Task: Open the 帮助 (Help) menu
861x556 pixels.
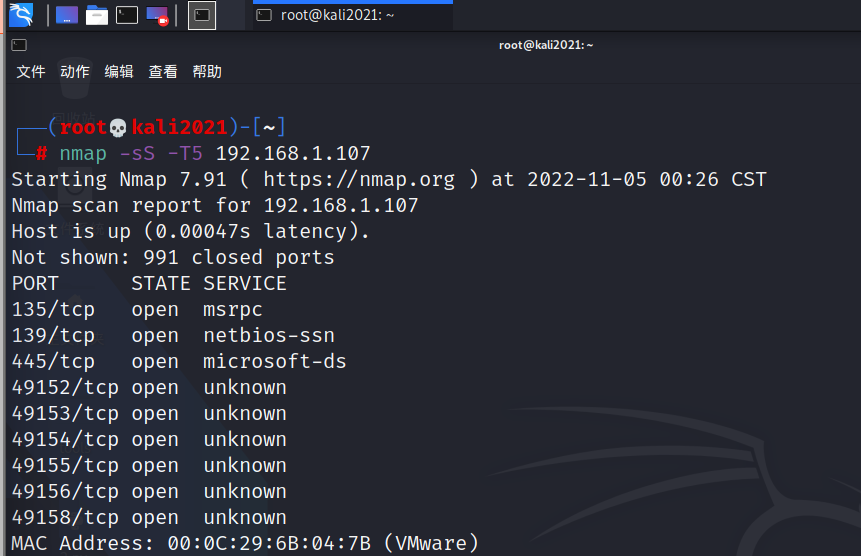Action: 207,72
